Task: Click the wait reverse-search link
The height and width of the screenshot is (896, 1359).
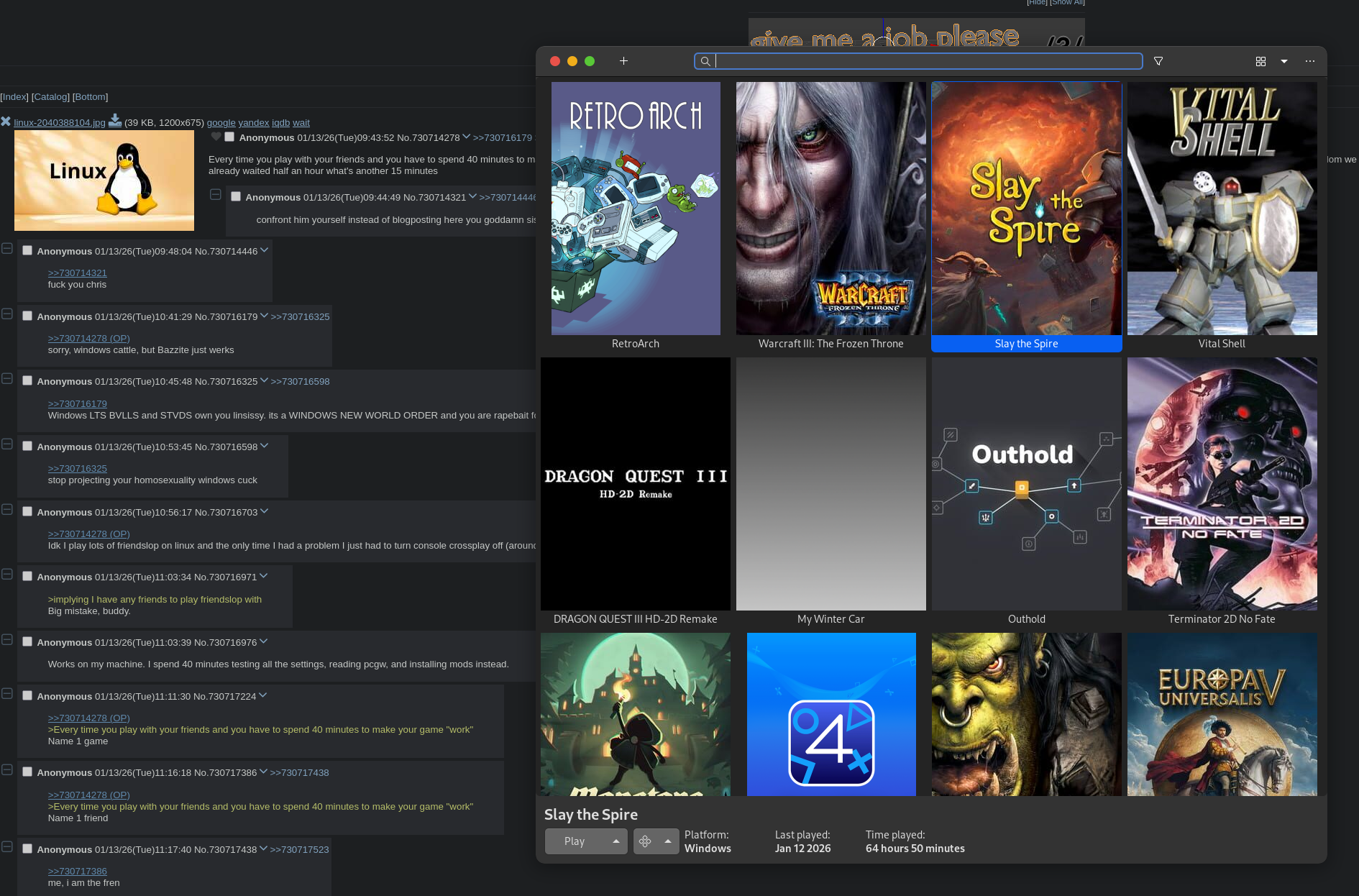Action: [301, 123]
